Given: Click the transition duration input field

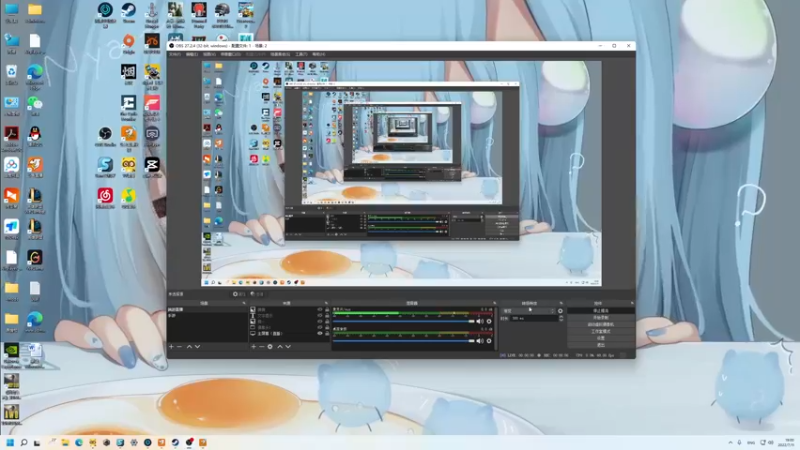Looking at the screenshot, I should (x=534, y=318).
